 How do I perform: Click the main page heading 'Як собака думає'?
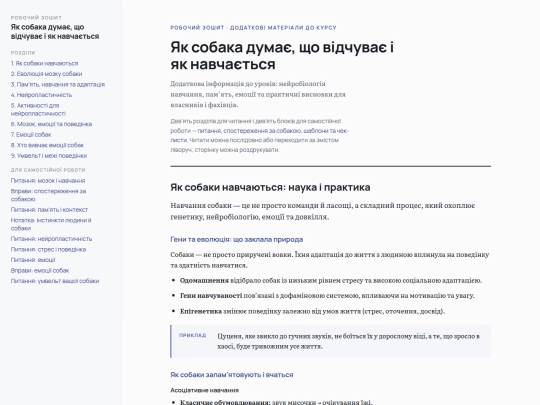282,55
